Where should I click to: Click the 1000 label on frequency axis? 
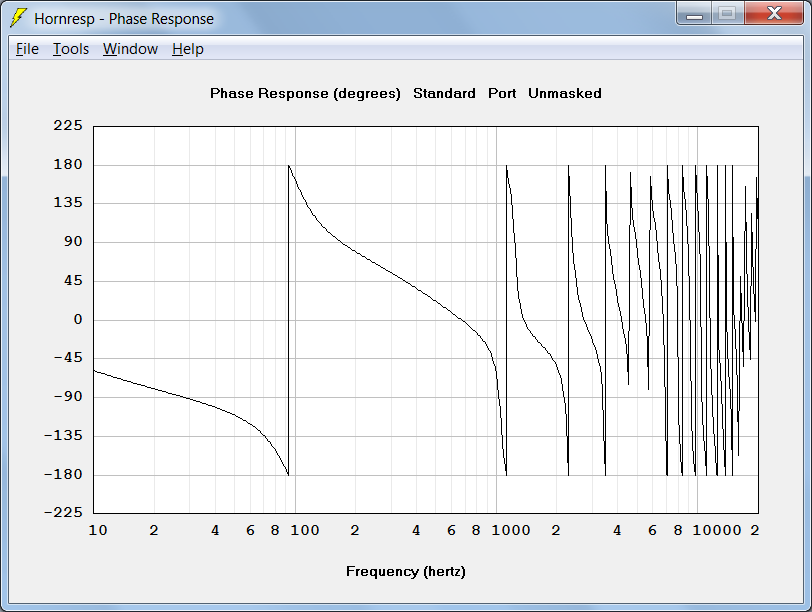click(x=511, y=530)
